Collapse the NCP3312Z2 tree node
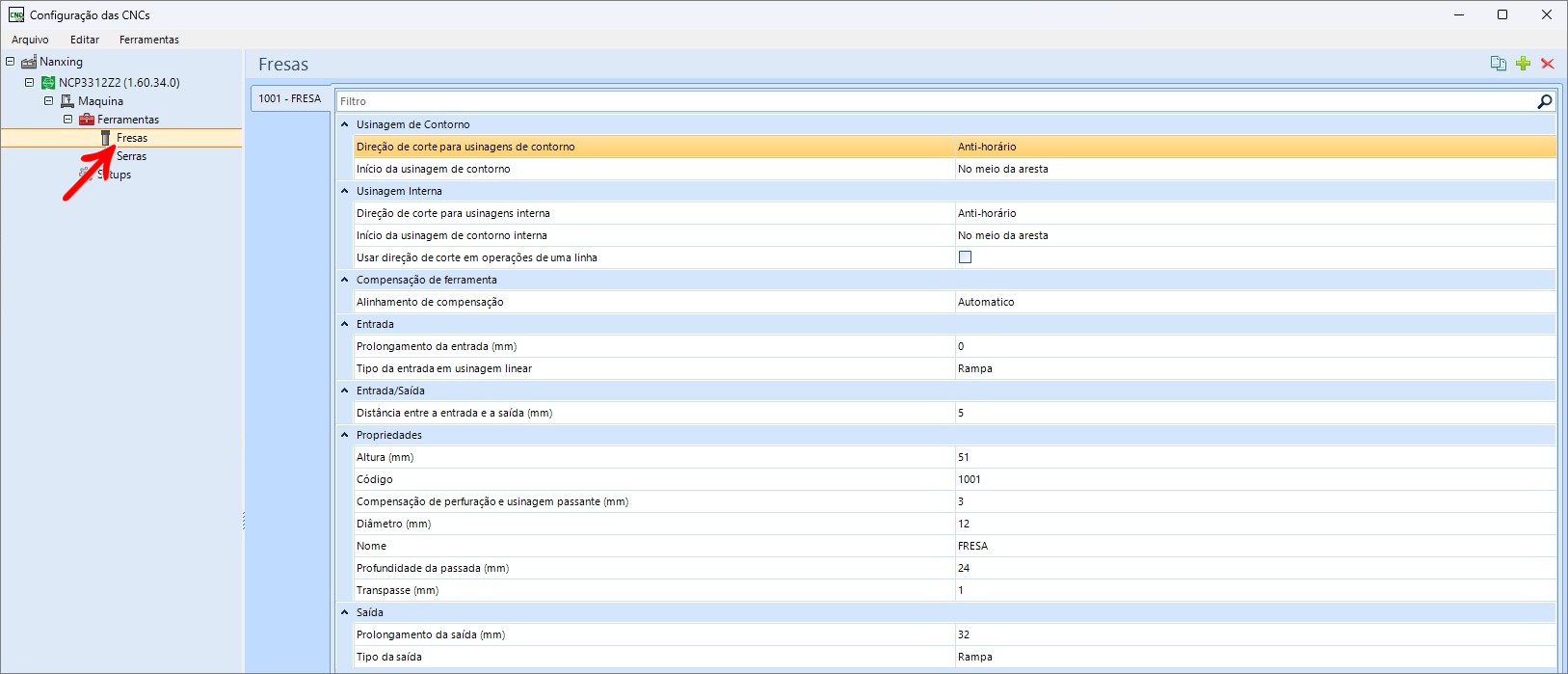This screenshot has height=674, width=1568. (x=29, y=82)
